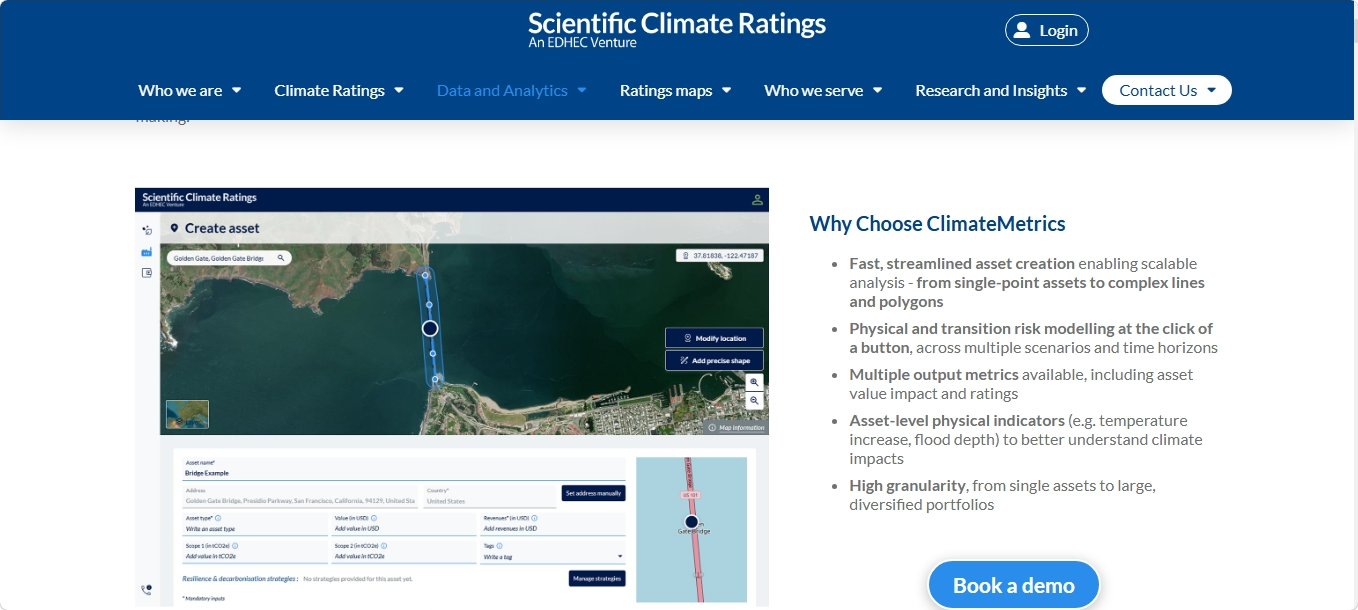Click the Create asset heading
The width and height of the screenshot is (1358, 610).
[222, 228]
